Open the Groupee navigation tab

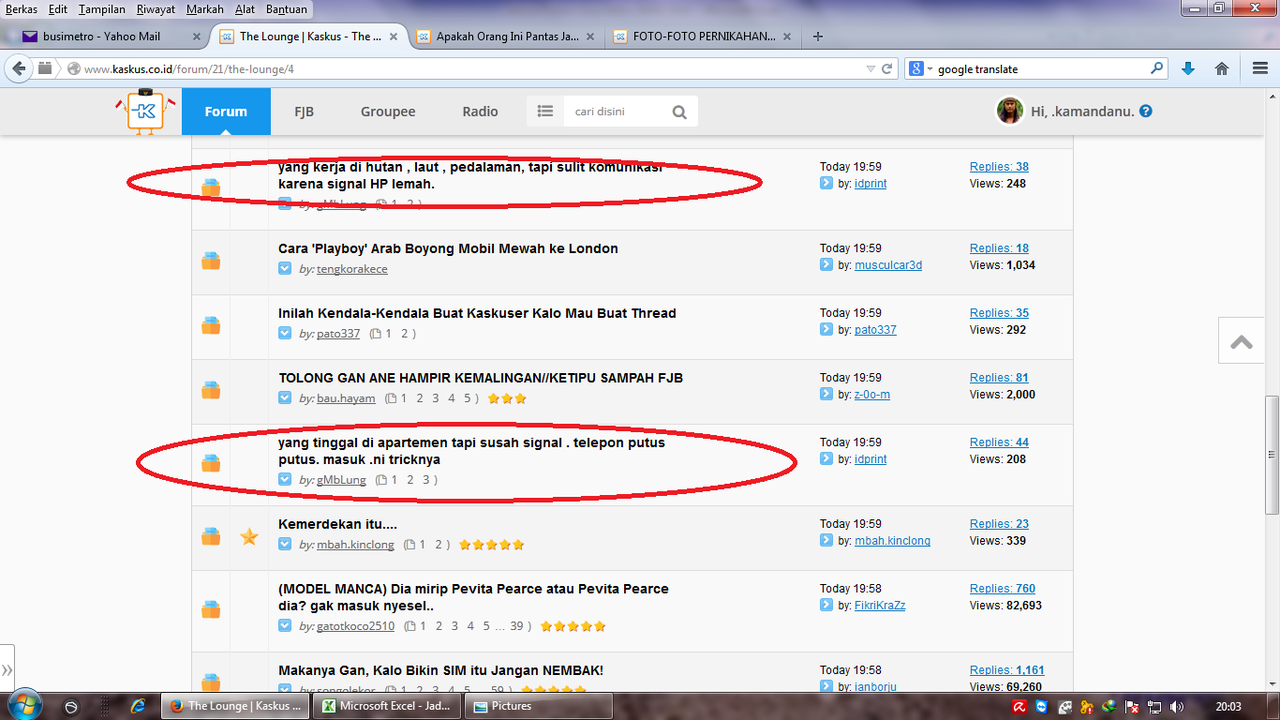pos(388,111)
